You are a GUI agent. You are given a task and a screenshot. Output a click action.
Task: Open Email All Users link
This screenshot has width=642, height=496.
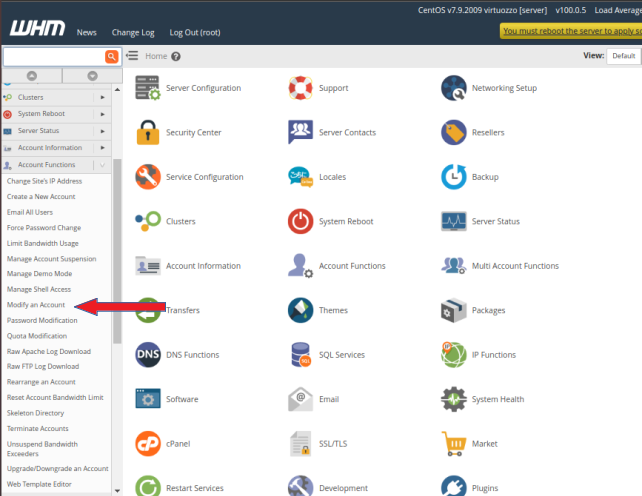tap(30, 212)
